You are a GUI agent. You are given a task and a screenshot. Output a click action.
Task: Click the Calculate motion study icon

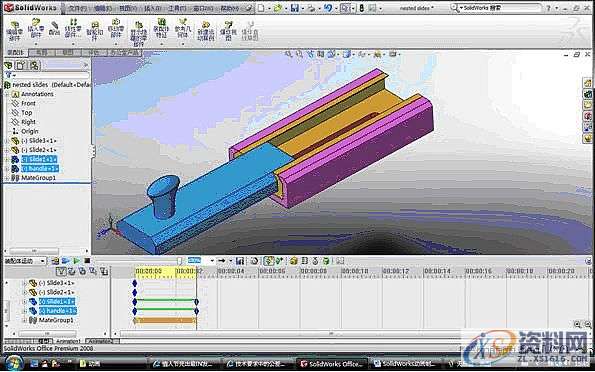[x=55, y=261]
